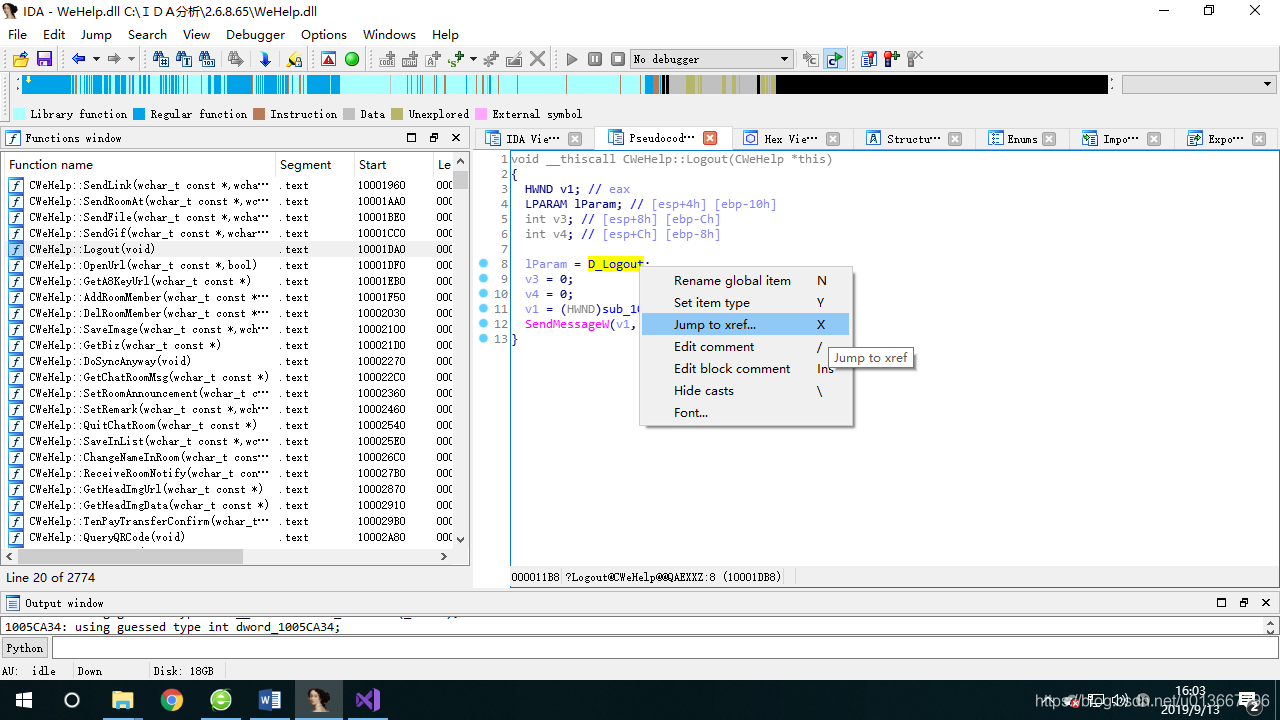Click the Jump forward arrow
The image size is (1280, 720).
114,59
